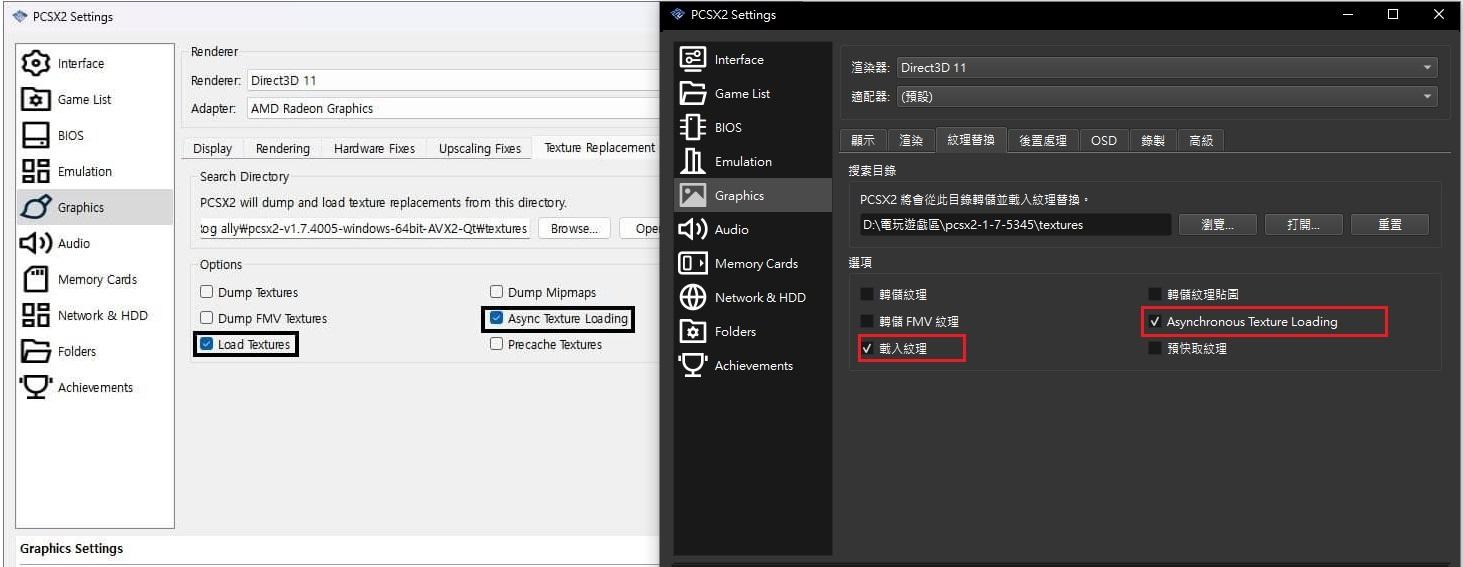
Task: Switch to the OSD tab
Action: point(1103,140)
